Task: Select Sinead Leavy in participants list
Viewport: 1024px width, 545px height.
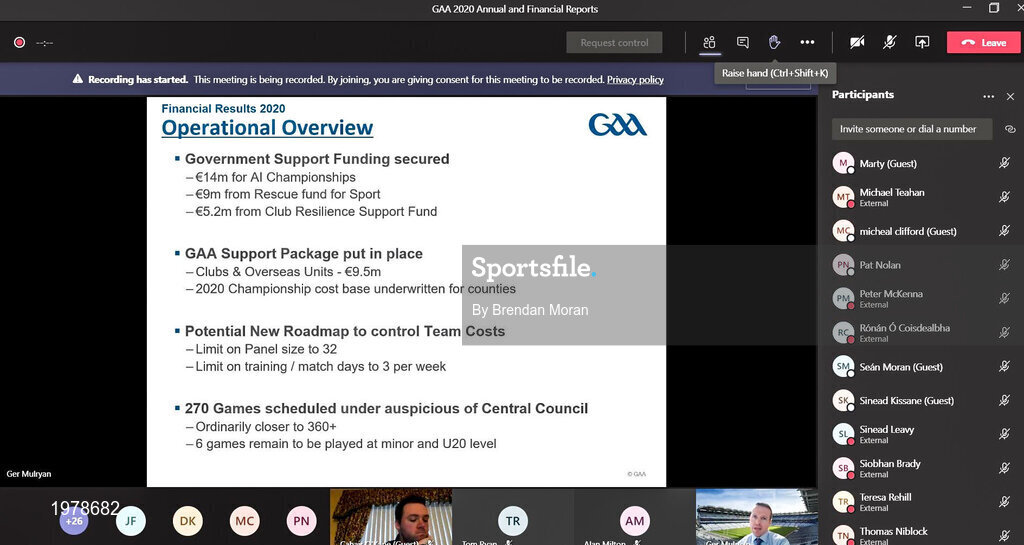Action: [x=921, y=434]
